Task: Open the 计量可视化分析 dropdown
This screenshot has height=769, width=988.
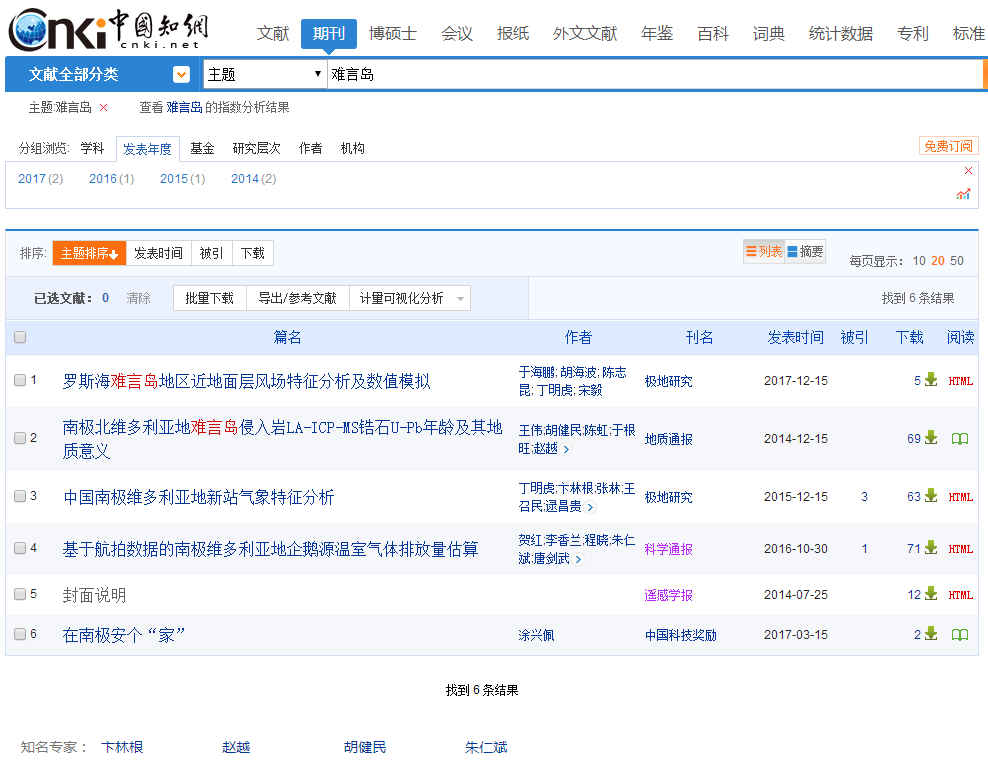Action: pos(409,297)
